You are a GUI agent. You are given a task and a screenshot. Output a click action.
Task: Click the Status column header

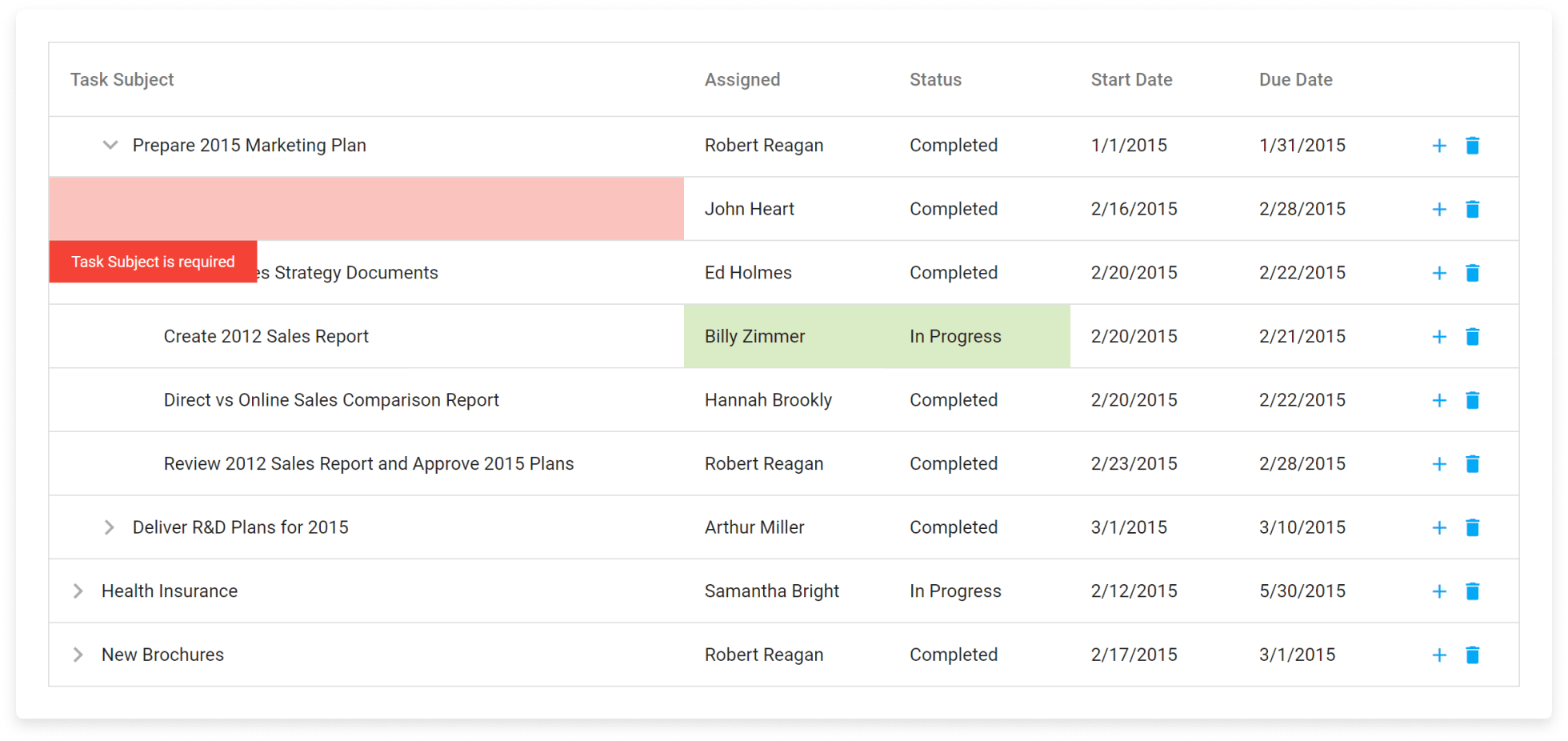(935, 80)
